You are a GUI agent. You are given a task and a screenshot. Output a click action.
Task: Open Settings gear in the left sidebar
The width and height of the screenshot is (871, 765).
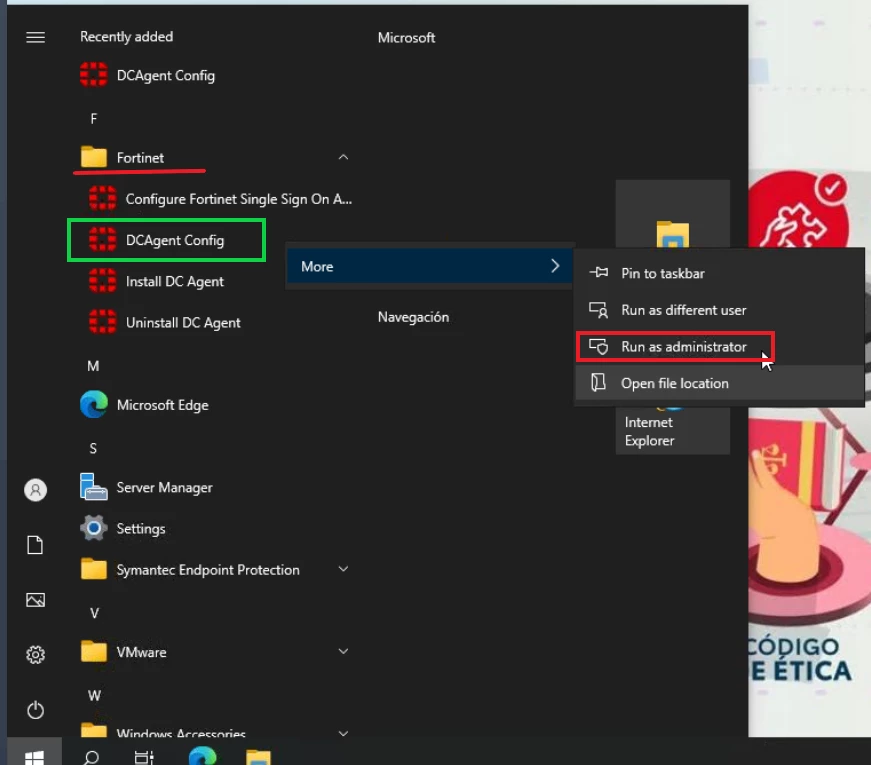[x=36, y=654]
